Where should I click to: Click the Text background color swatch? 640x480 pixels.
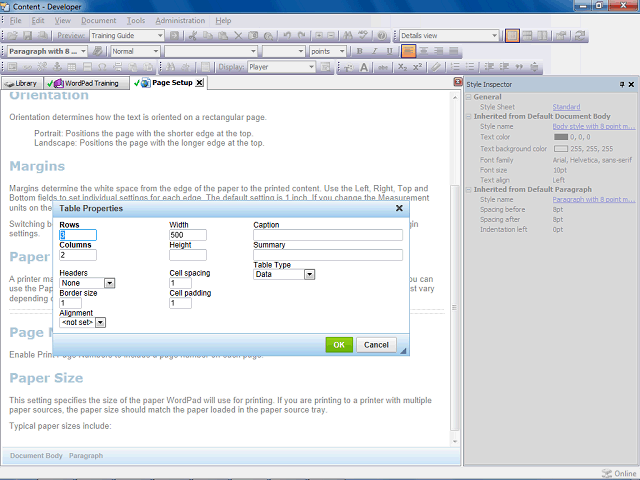pos(560,149)
